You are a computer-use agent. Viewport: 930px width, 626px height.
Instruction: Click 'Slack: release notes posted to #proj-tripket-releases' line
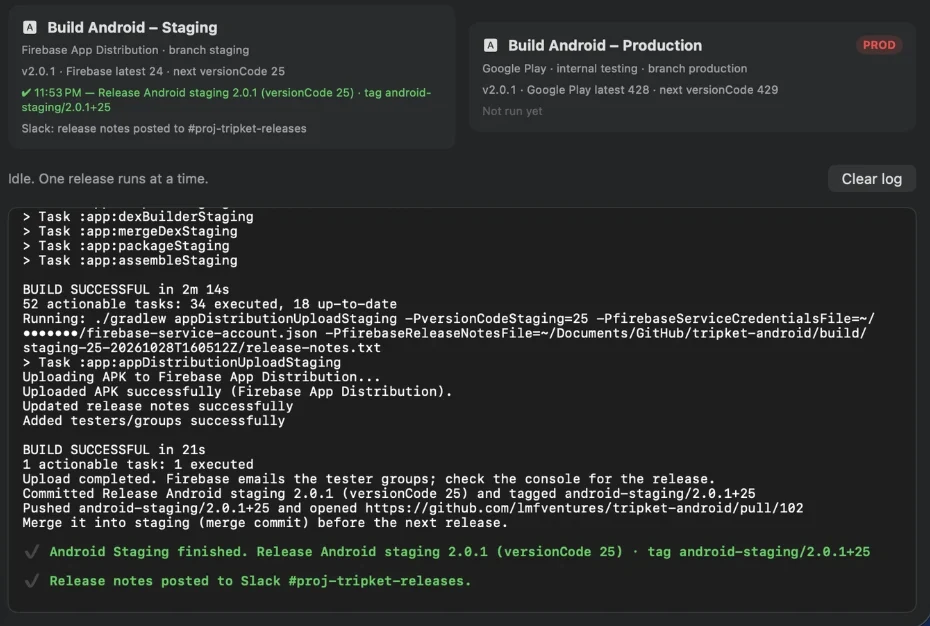(164, 128)
